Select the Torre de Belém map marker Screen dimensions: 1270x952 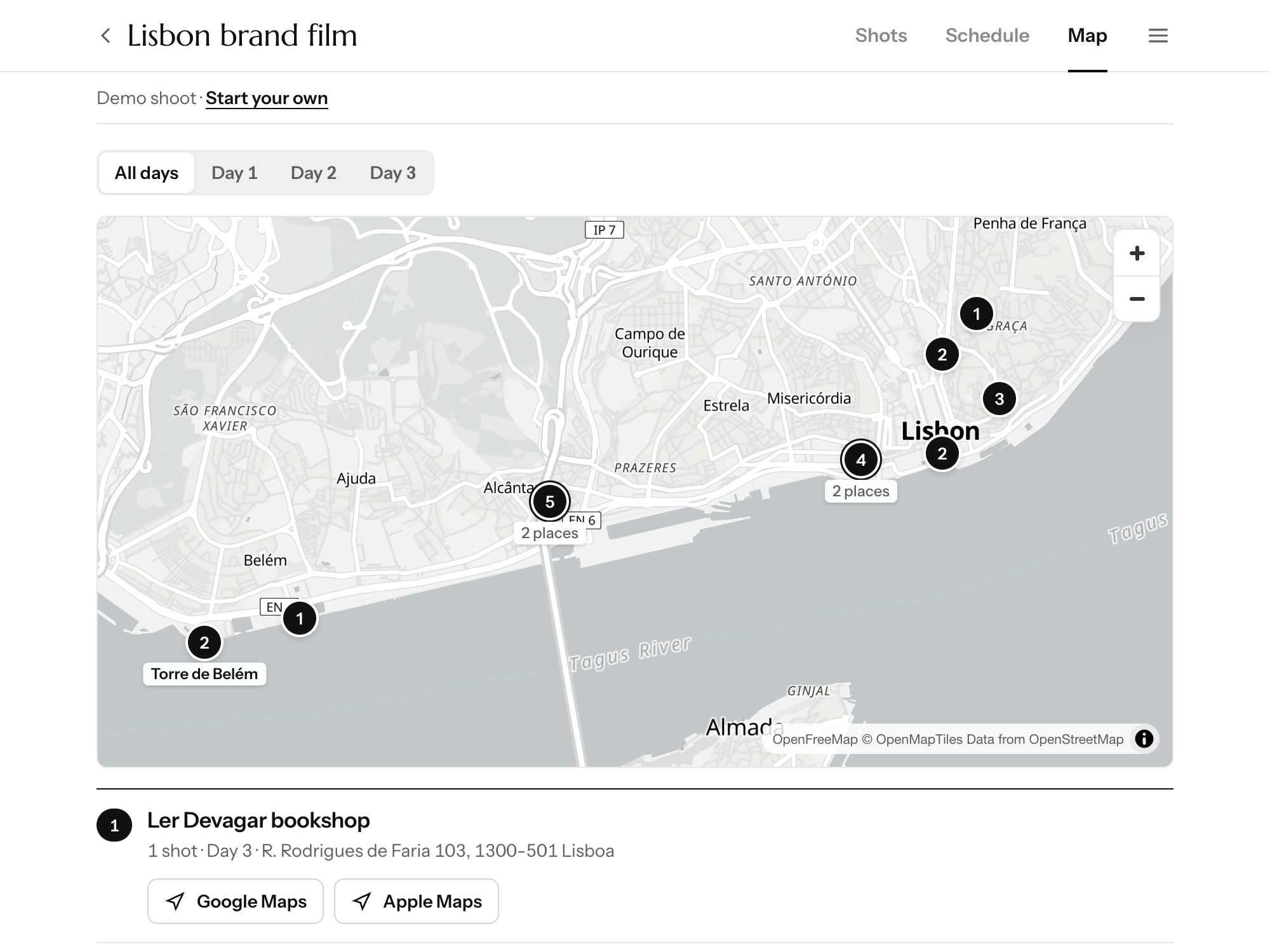coord(204,642)
